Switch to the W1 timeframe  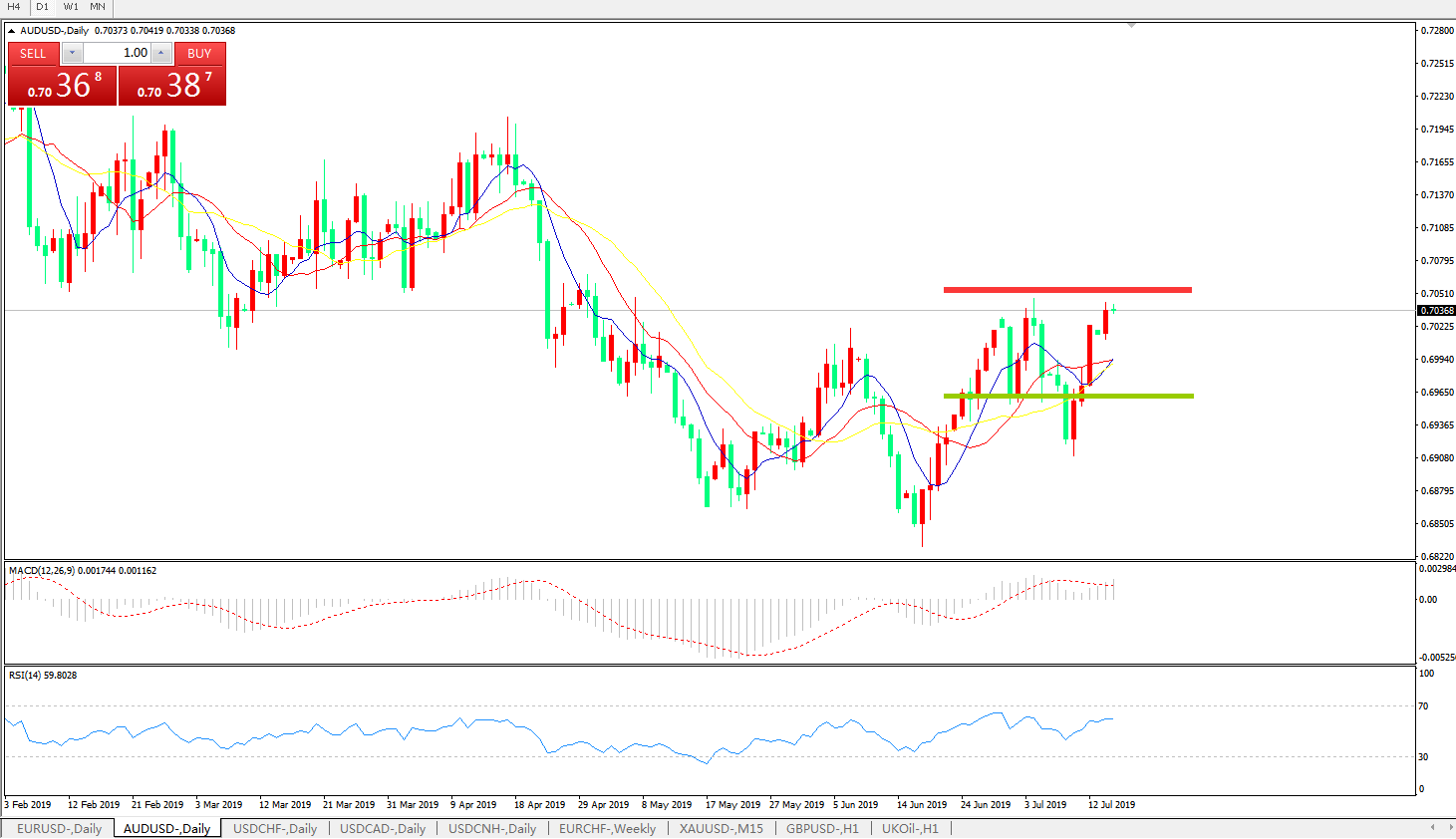(x=71, y=7)
